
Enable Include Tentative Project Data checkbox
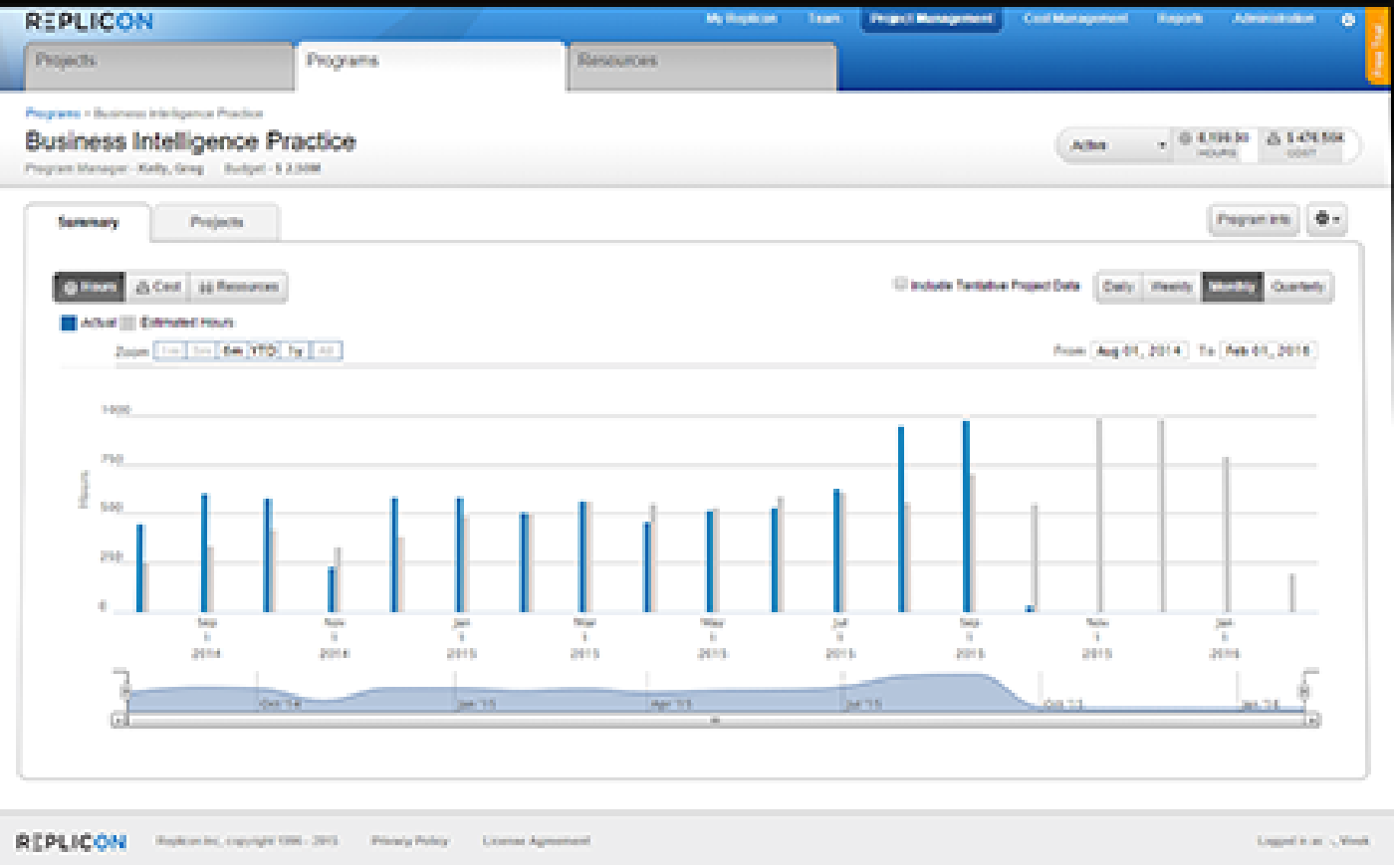click(901, 284)
